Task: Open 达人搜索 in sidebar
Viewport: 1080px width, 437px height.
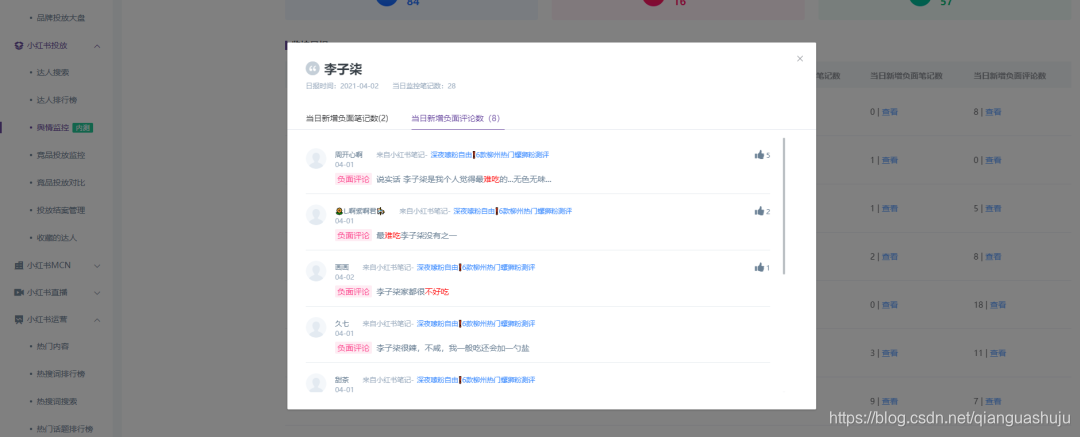Action: point(53,72)
